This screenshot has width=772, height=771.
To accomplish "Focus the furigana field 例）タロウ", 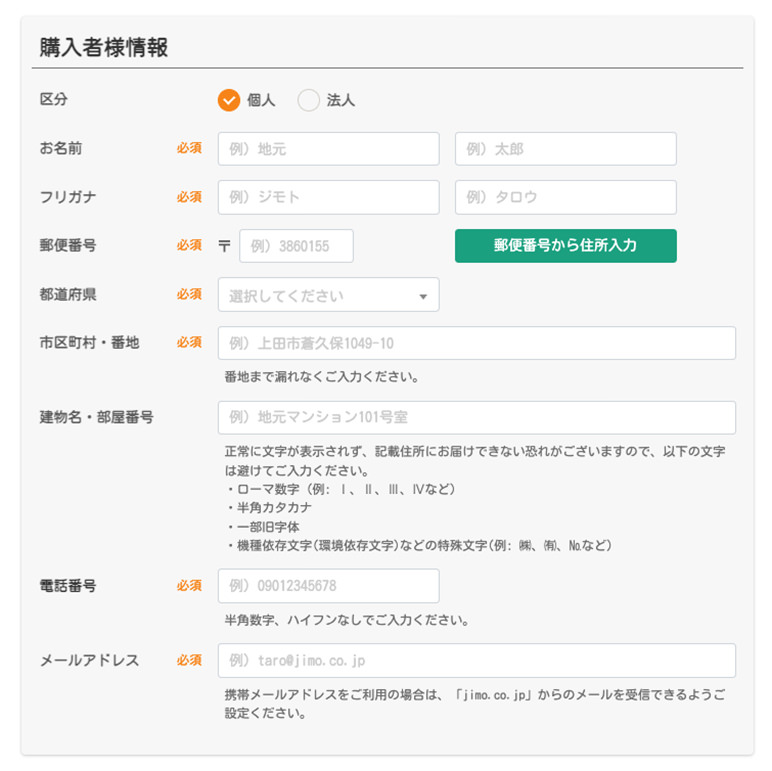I will tap(566, 197).
